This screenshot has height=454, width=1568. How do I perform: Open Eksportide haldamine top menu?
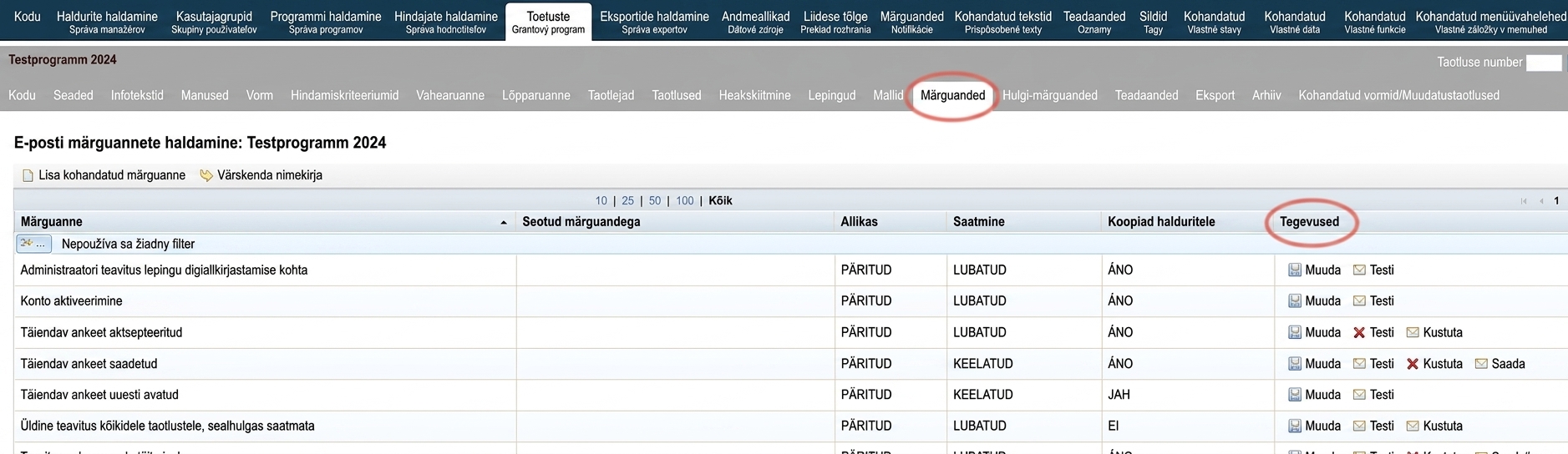(654, 22)
